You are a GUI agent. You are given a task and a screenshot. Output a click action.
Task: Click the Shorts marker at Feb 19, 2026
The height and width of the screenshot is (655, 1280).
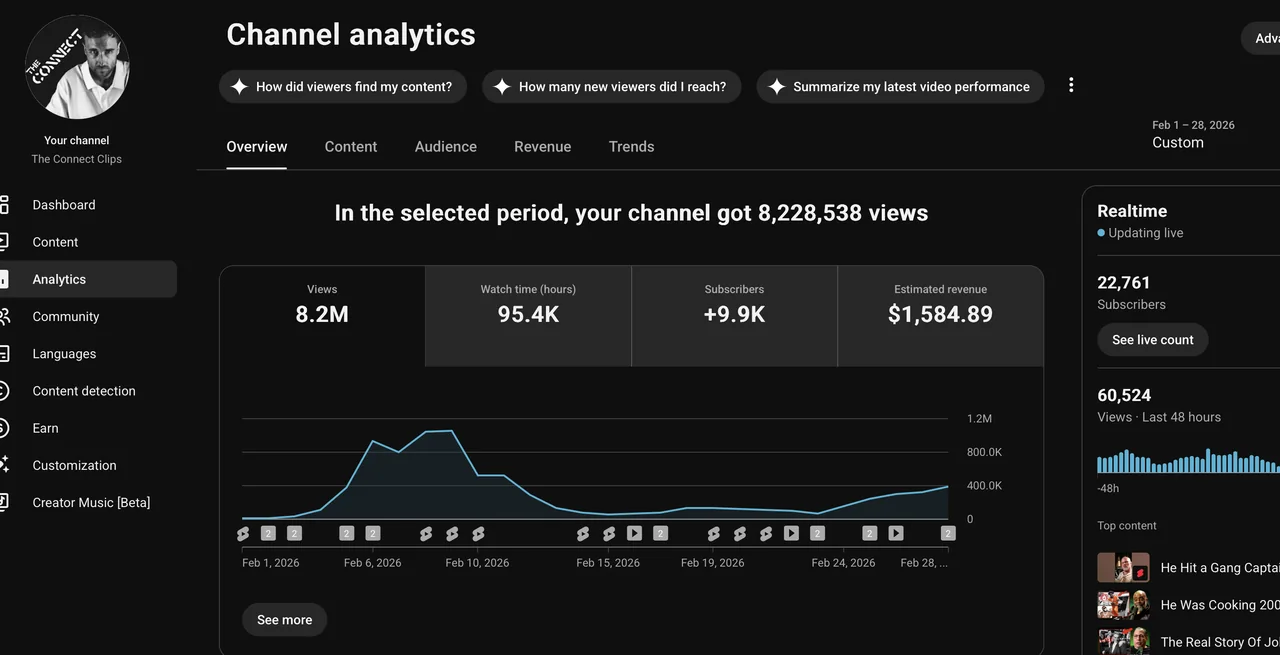[713, 534]
